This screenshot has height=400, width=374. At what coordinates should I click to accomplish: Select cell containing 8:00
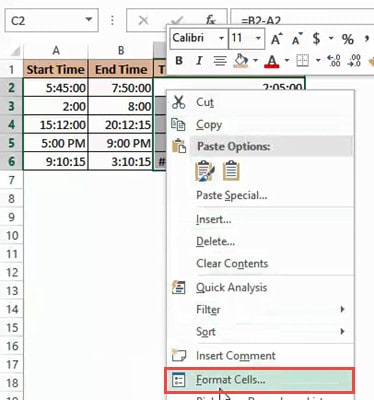tap(121, 106)
